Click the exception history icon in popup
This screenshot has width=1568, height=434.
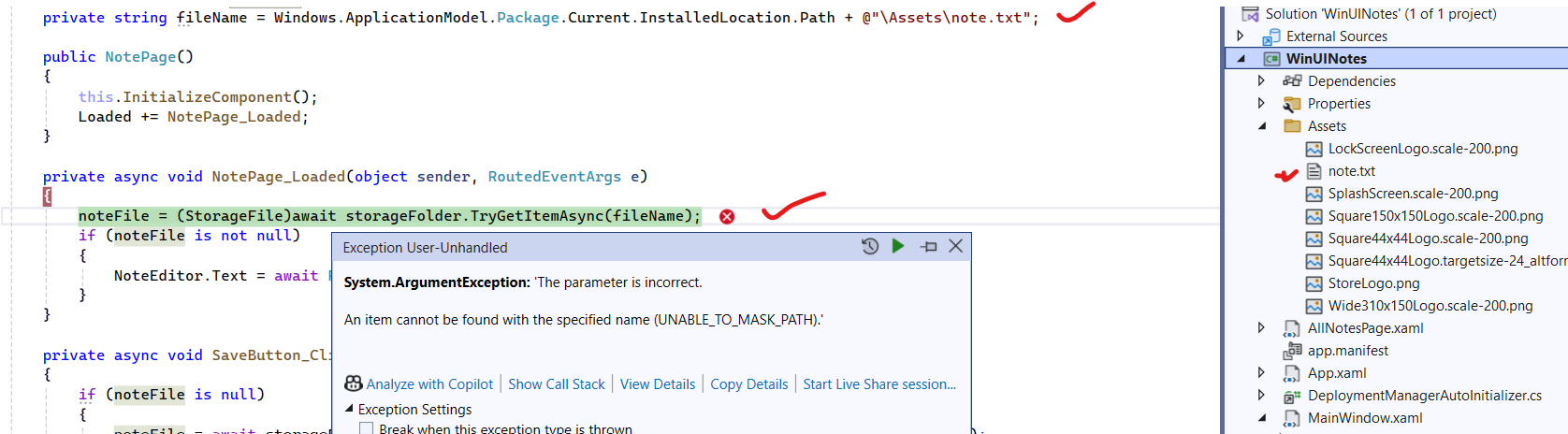point(870,246)
